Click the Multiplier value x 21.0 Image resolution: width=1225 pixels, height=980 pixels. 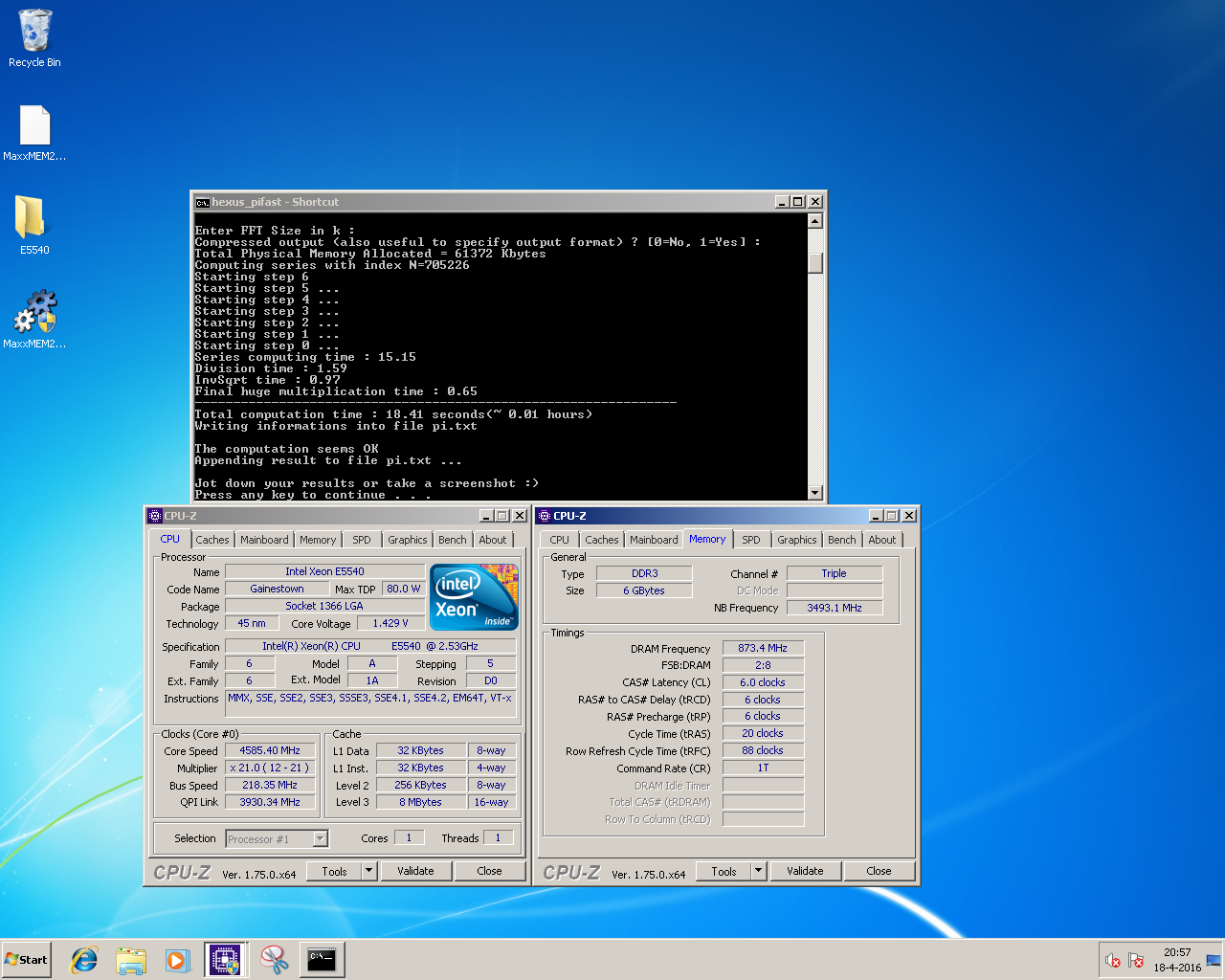point(270,768)
